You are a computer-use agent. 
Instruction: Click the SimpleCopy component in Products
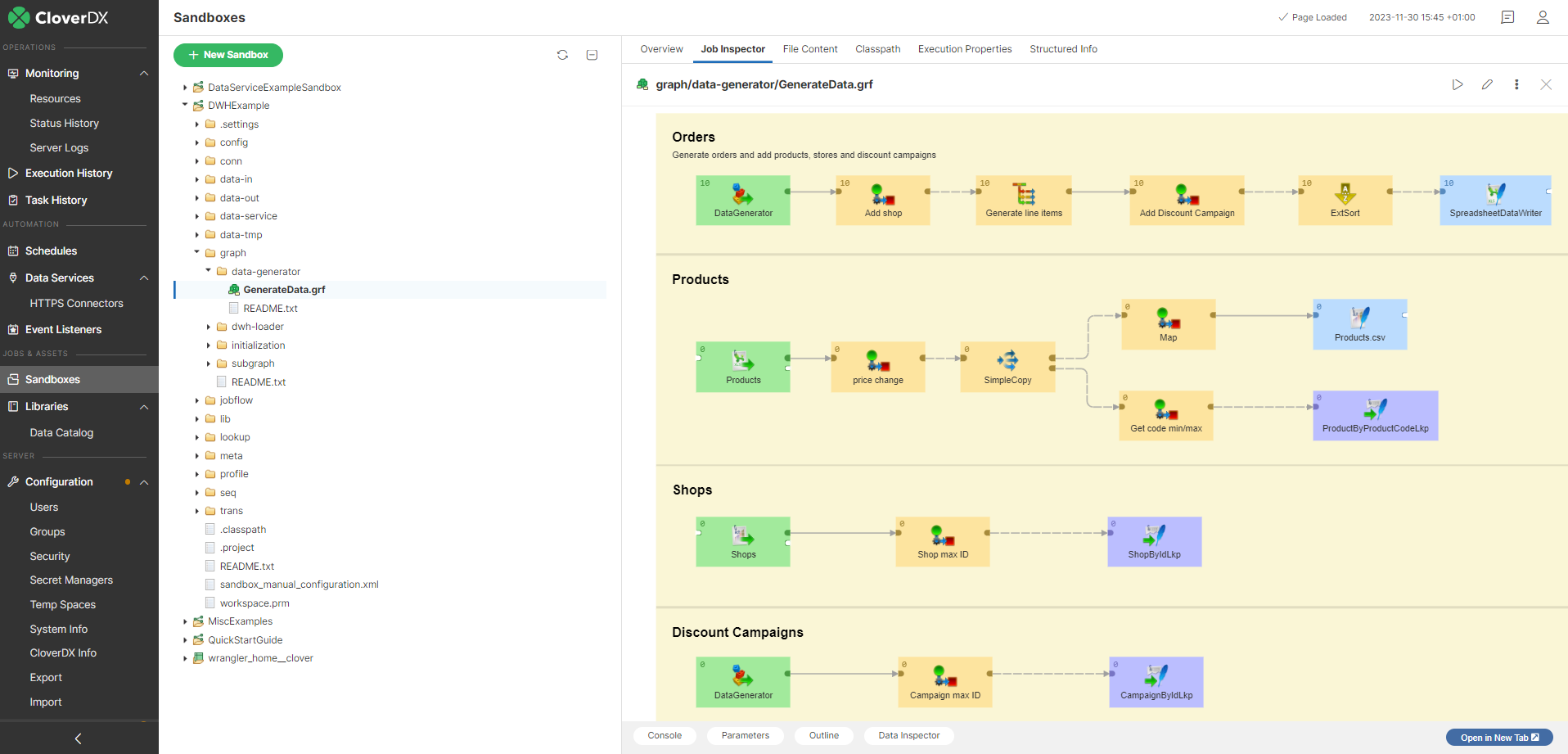pyautogui.click(x=1007, y=367)
